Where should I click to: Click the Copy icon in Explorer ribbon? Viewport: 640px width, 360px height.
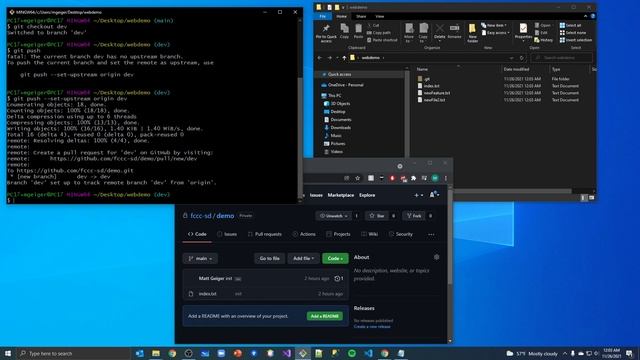click(344, 31)
